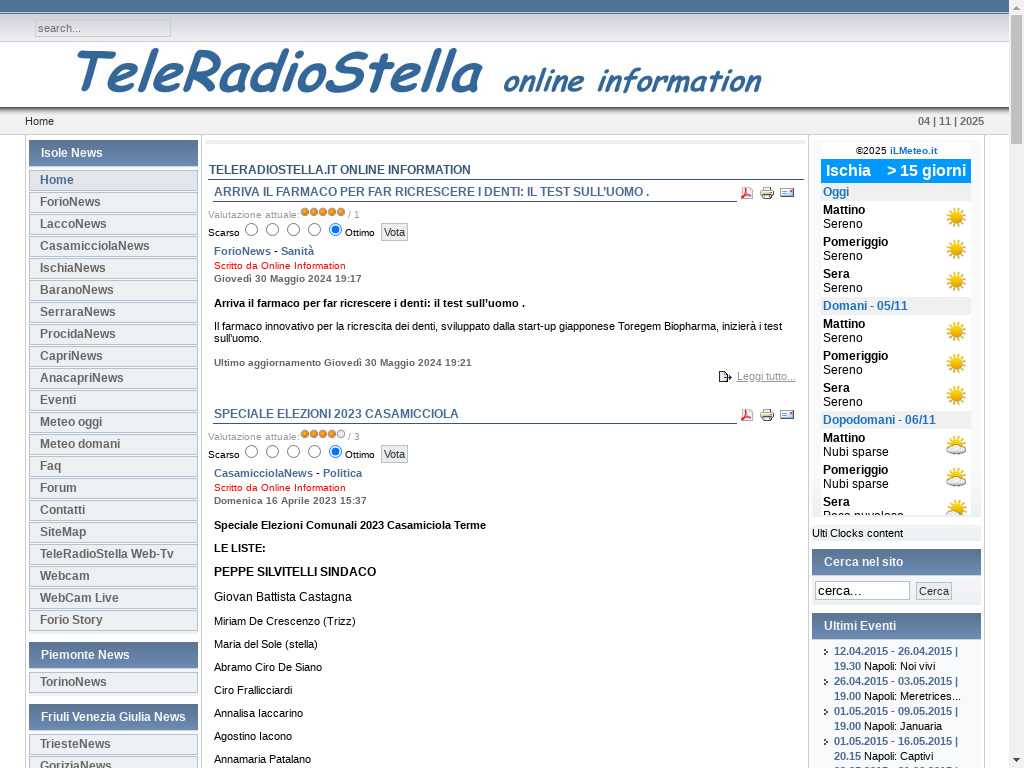
Task: Click the Cerca button in 'Cerca nel sito'
Action: [933, 591]
